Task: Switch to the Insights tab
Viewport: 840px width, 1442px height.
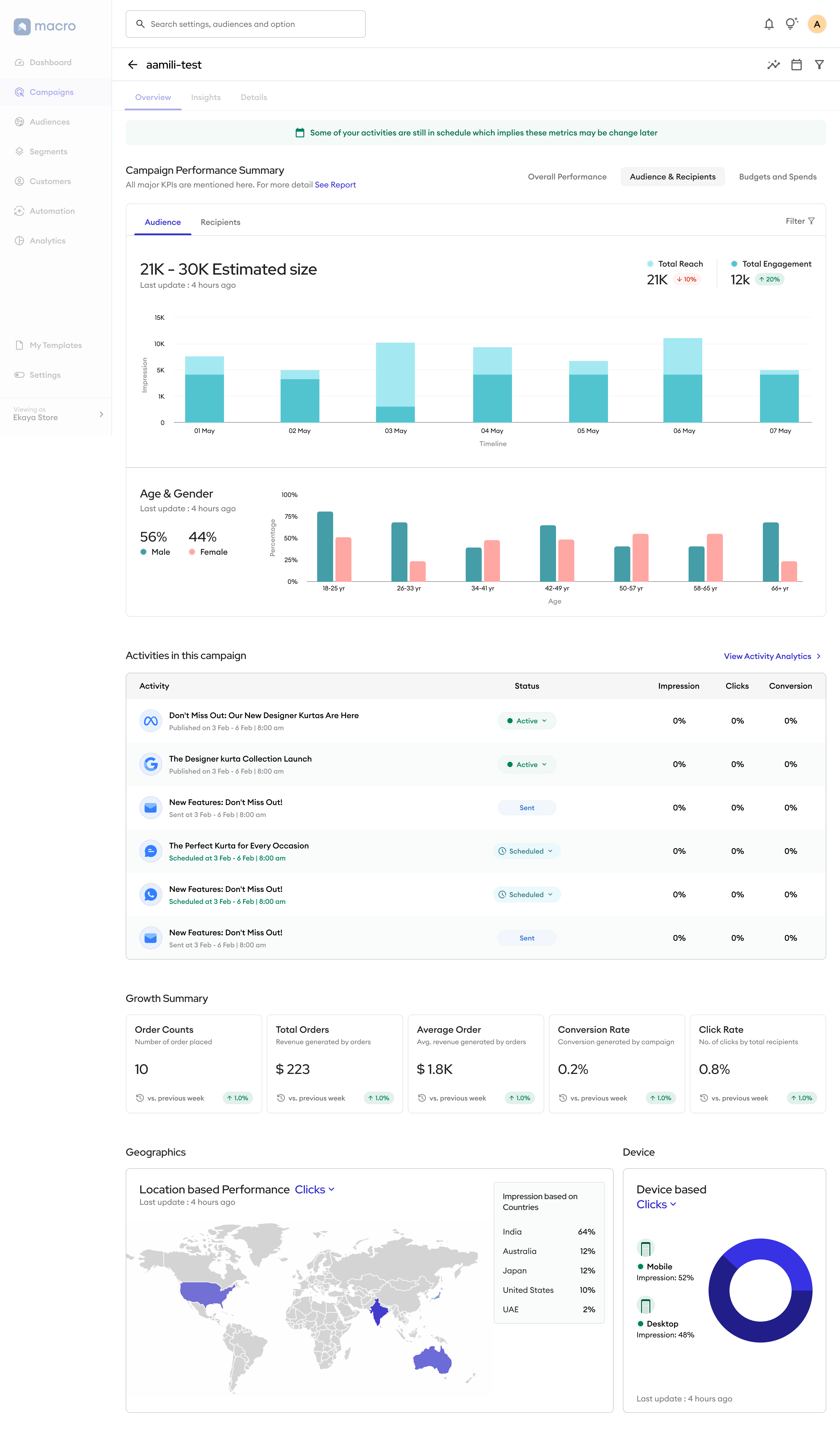Action: click(x=206, y=97)
